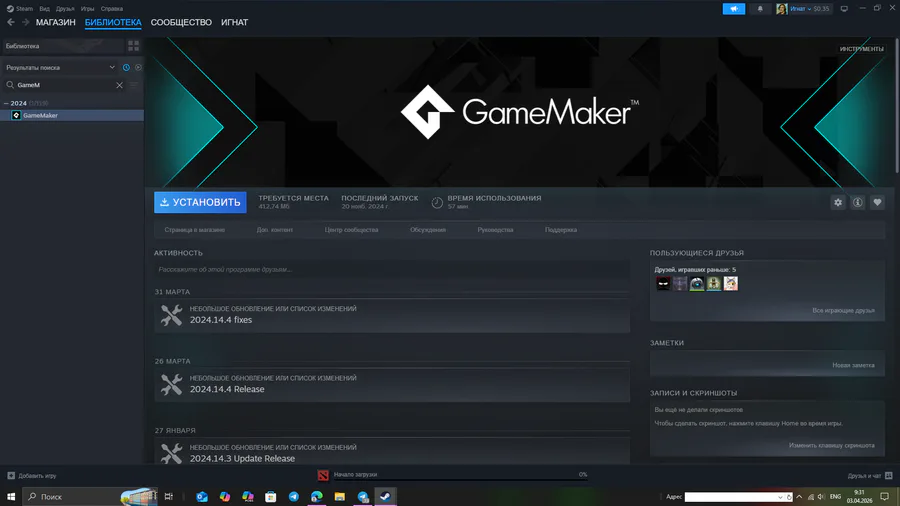Open the Steam menu
Screen dimensions: 900x506
[24, 9]
